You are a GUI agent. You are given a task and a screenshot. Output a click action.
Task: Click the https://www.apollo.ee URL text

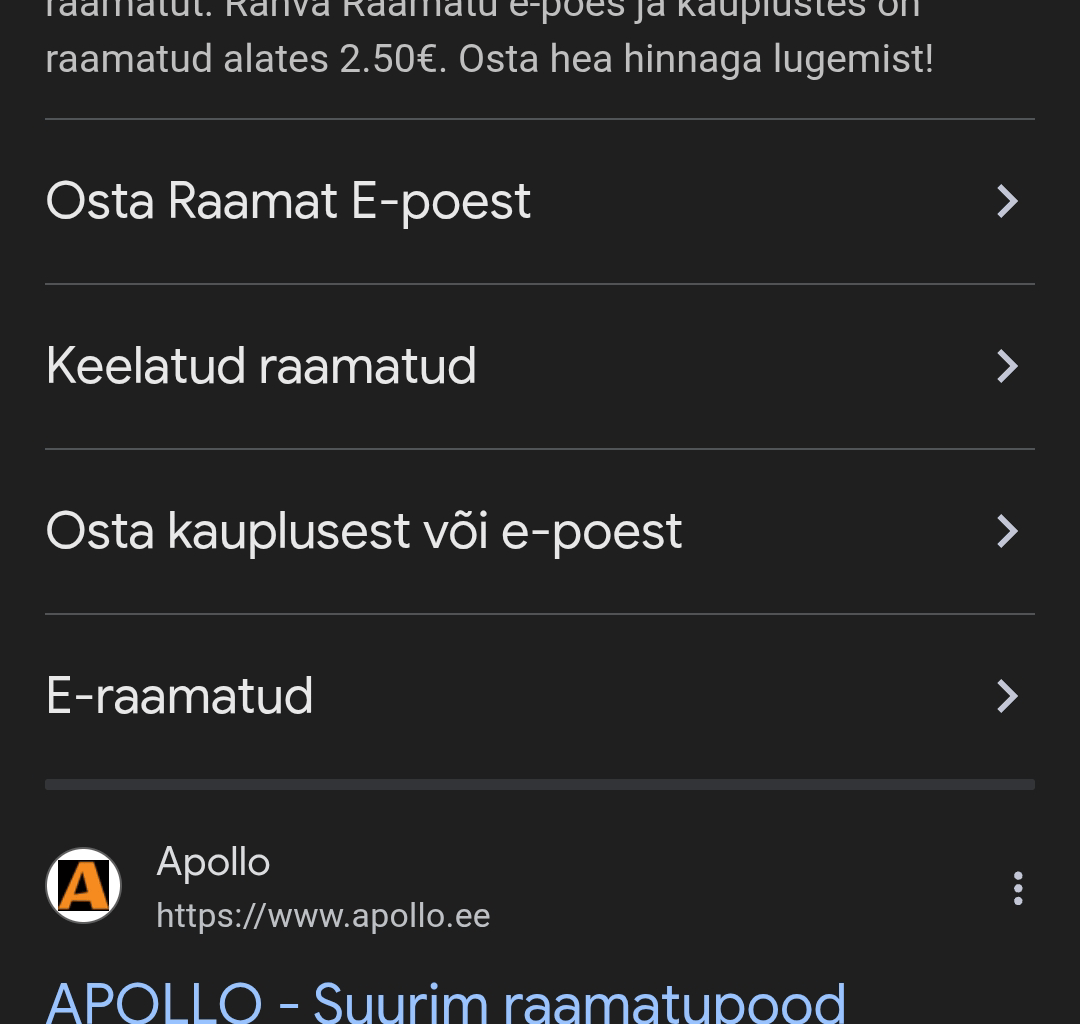pos(323,915)
